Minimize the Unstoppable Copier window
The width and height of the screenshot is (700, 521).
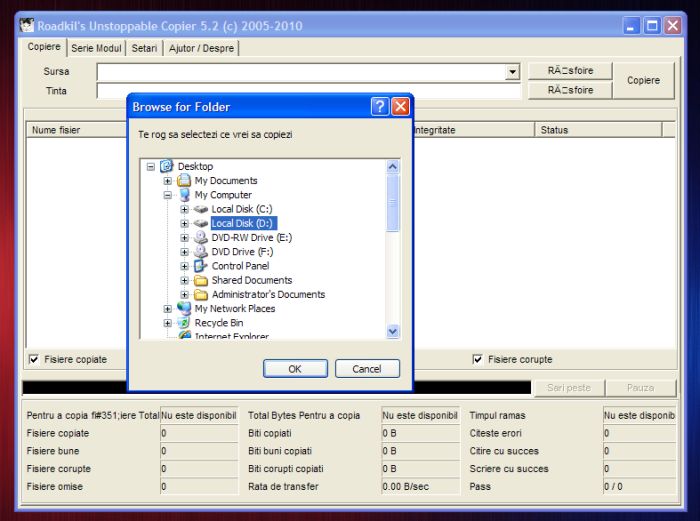click(x=631, y=25)
